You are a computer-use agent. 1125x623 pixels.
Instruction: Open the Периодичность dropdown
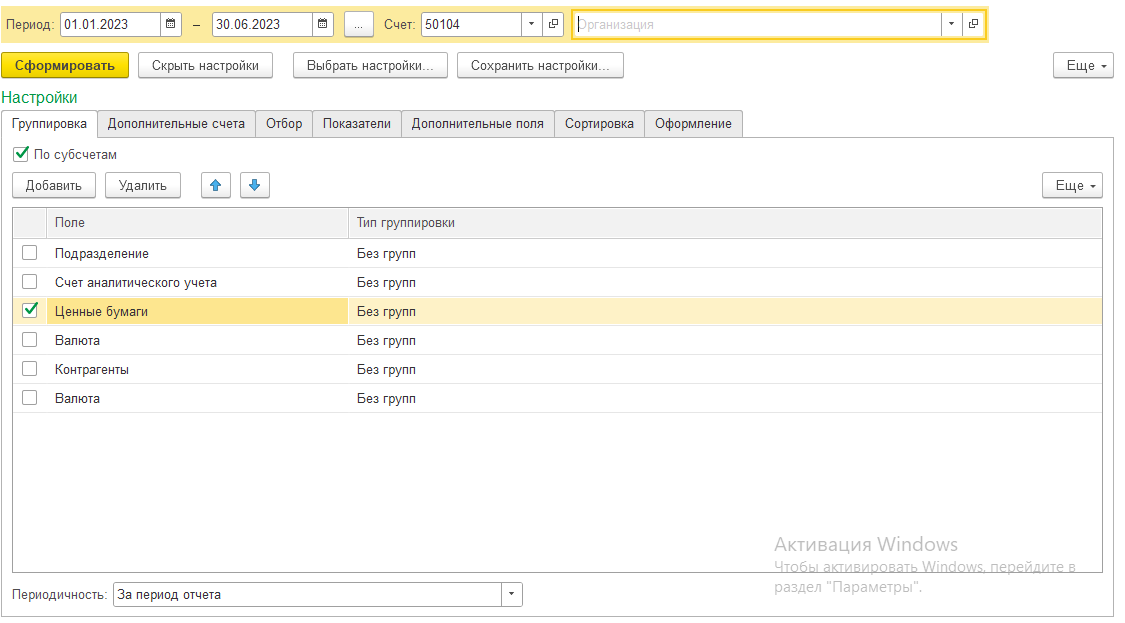(512, 595)
